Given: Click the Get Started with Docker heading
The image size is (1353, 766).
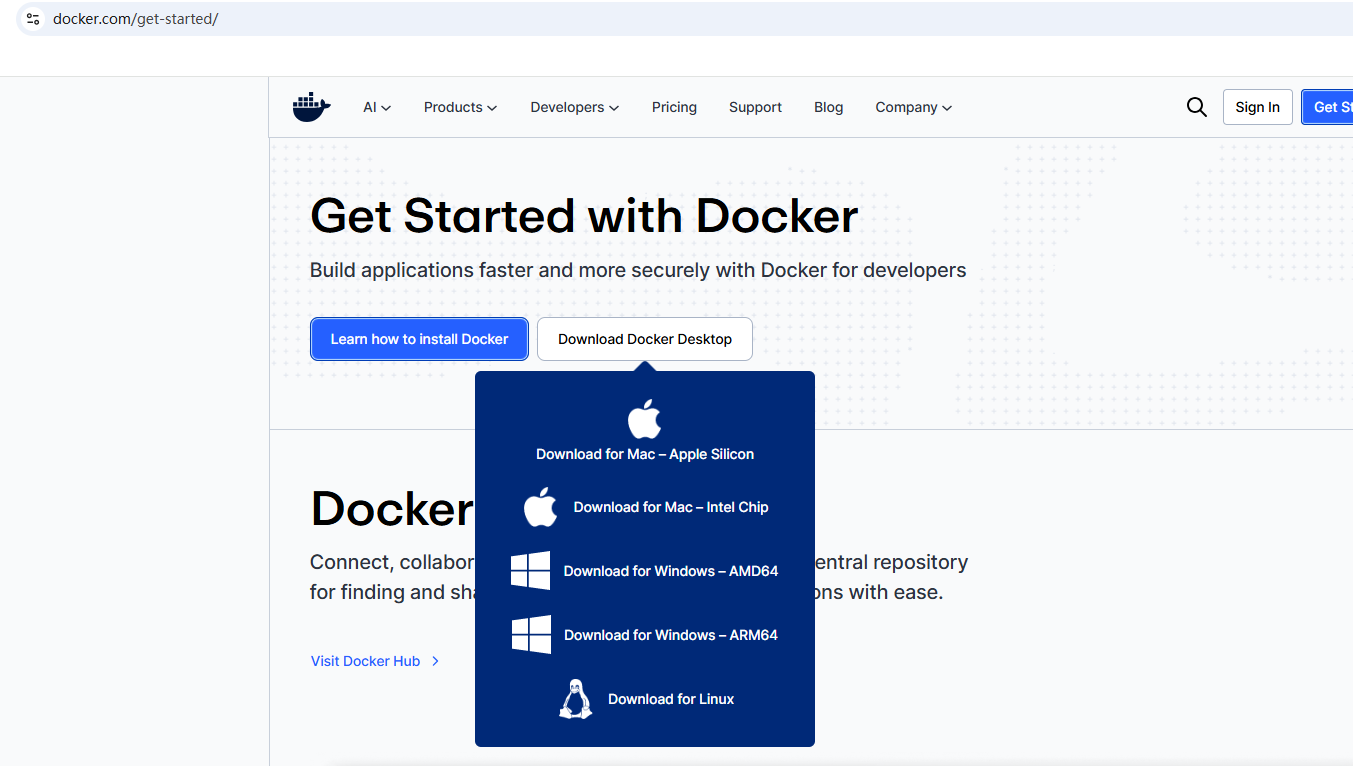Looking at the screenshot, I should [584, 216].
